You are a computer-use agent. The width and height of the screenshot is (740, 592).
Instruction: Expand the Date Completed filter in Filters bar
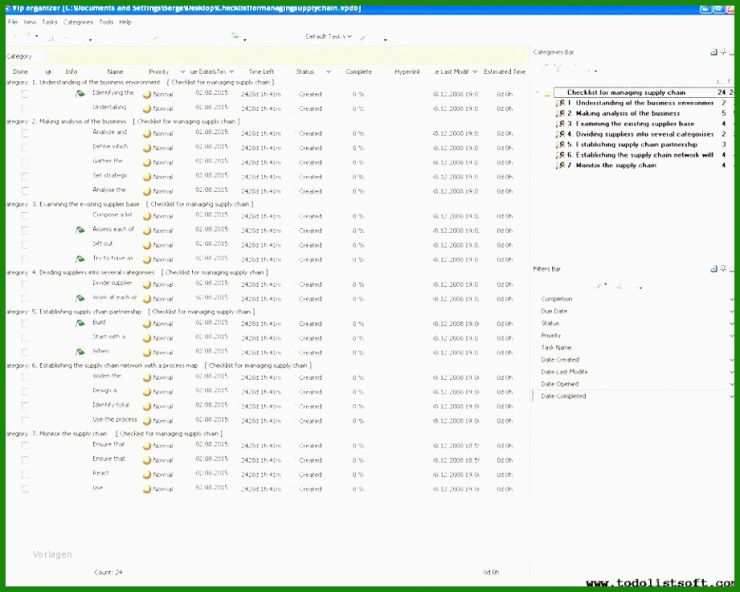tap(731, 397)
